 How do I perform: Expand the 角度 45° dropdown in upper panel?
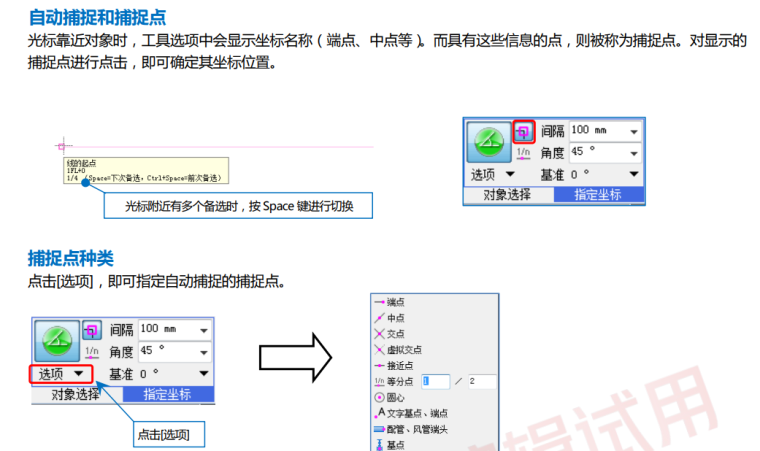634,153
